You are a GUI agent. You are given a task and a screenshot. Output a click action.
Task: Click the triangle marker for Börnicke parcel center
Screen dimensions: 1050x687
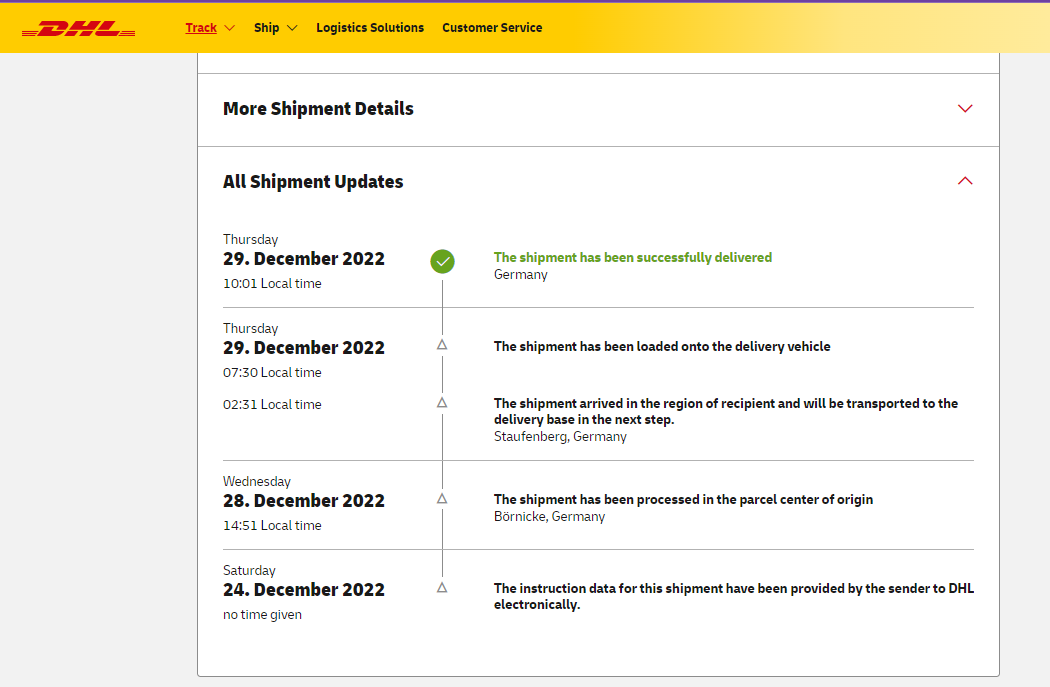click(x=442, y=498)
